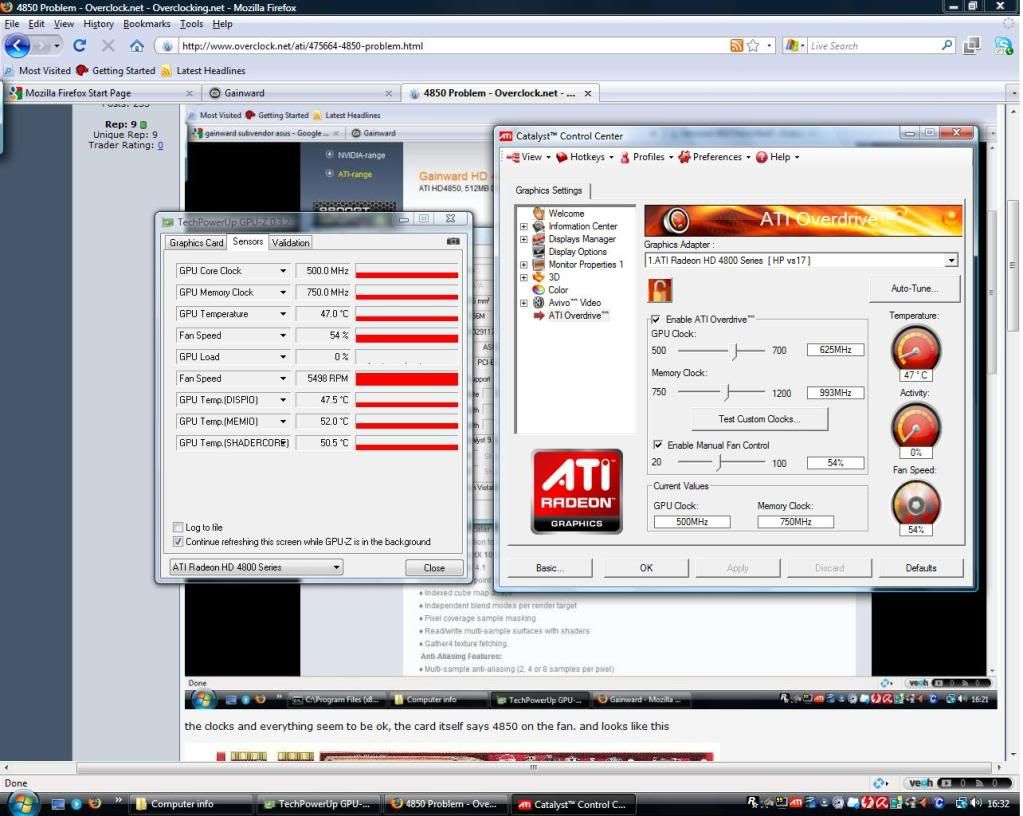1023x816 pixels.
Task: Click the GPU Clock 625MHz value field
Action: [835, 350]
